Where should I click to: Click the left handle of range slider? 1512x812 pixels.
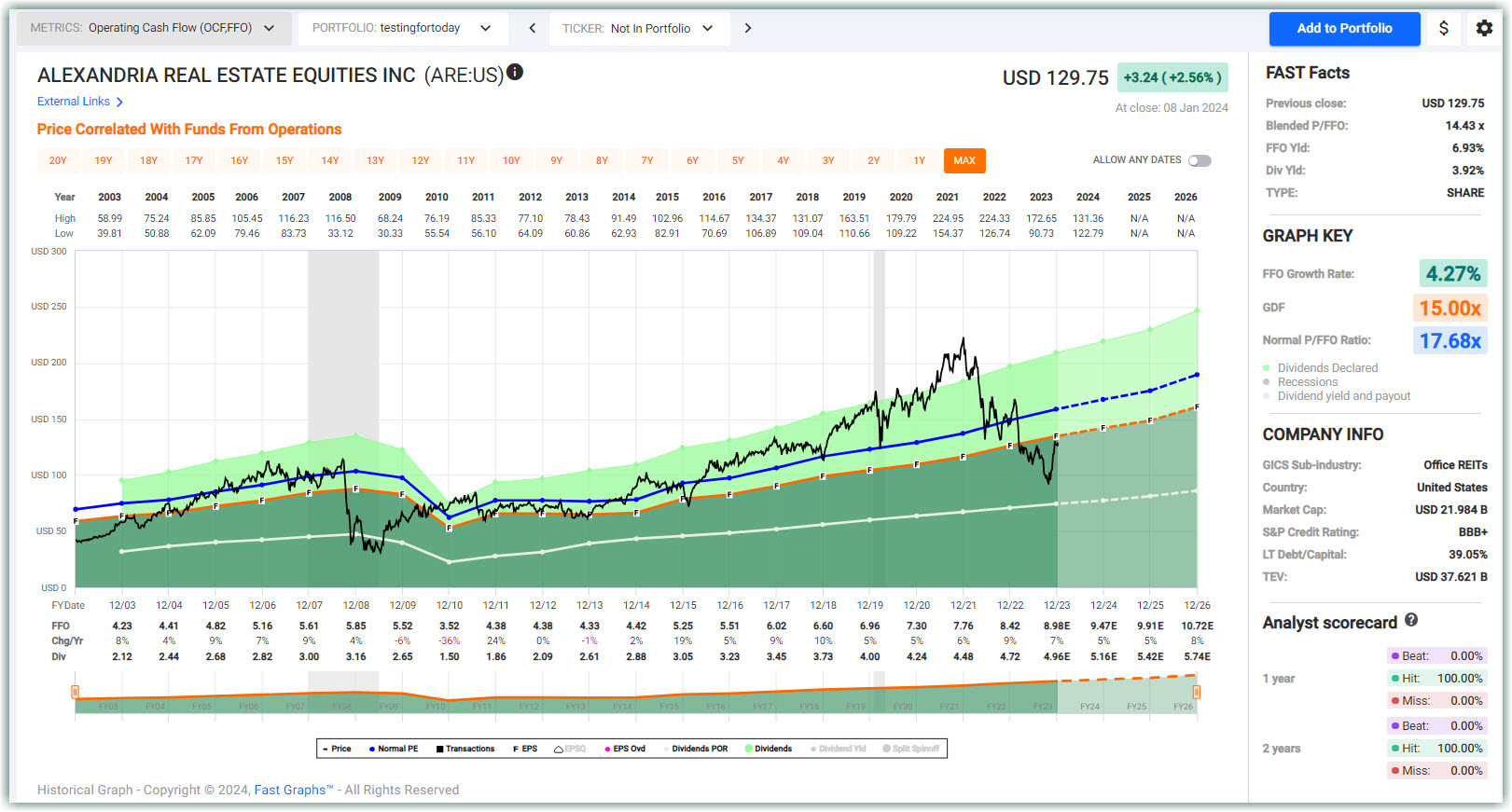(75, 692)
